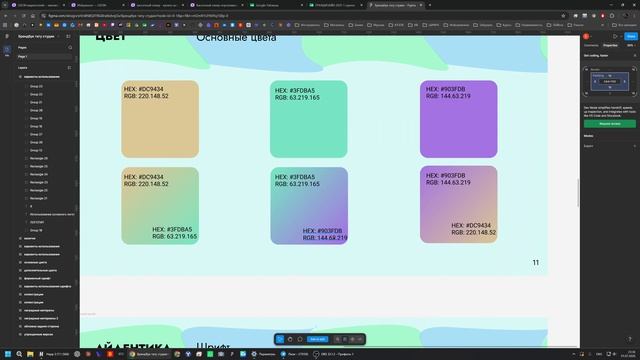The height and width of the screenshot is (360, 640).
Task: Go back with the browser back arrow
Action: [x=6, y=16]
